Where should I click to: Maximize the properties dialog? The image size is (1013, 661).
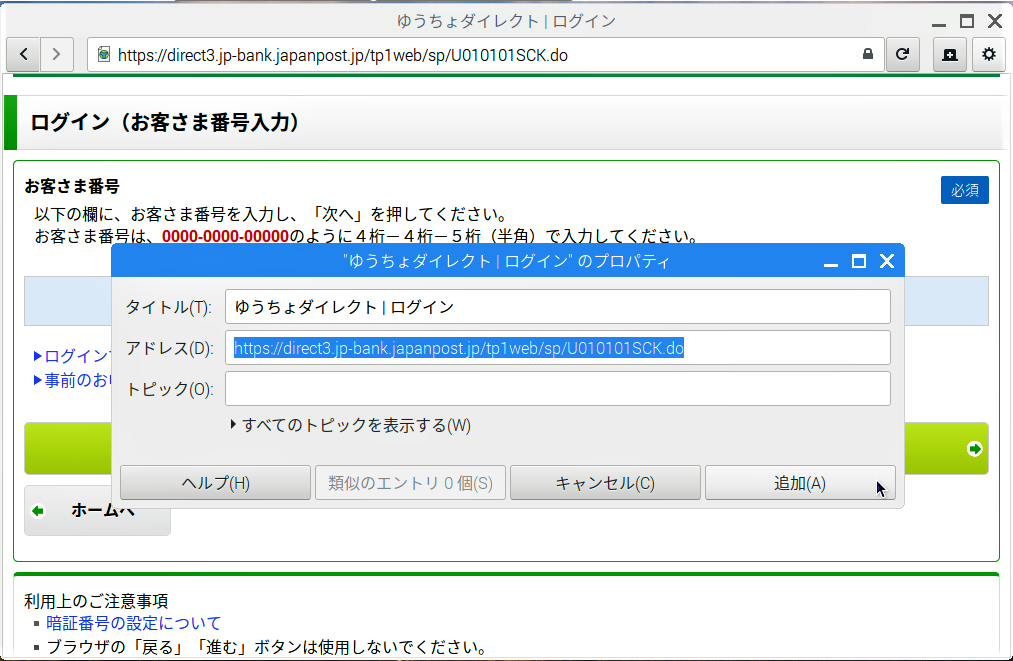pos(859,261)
